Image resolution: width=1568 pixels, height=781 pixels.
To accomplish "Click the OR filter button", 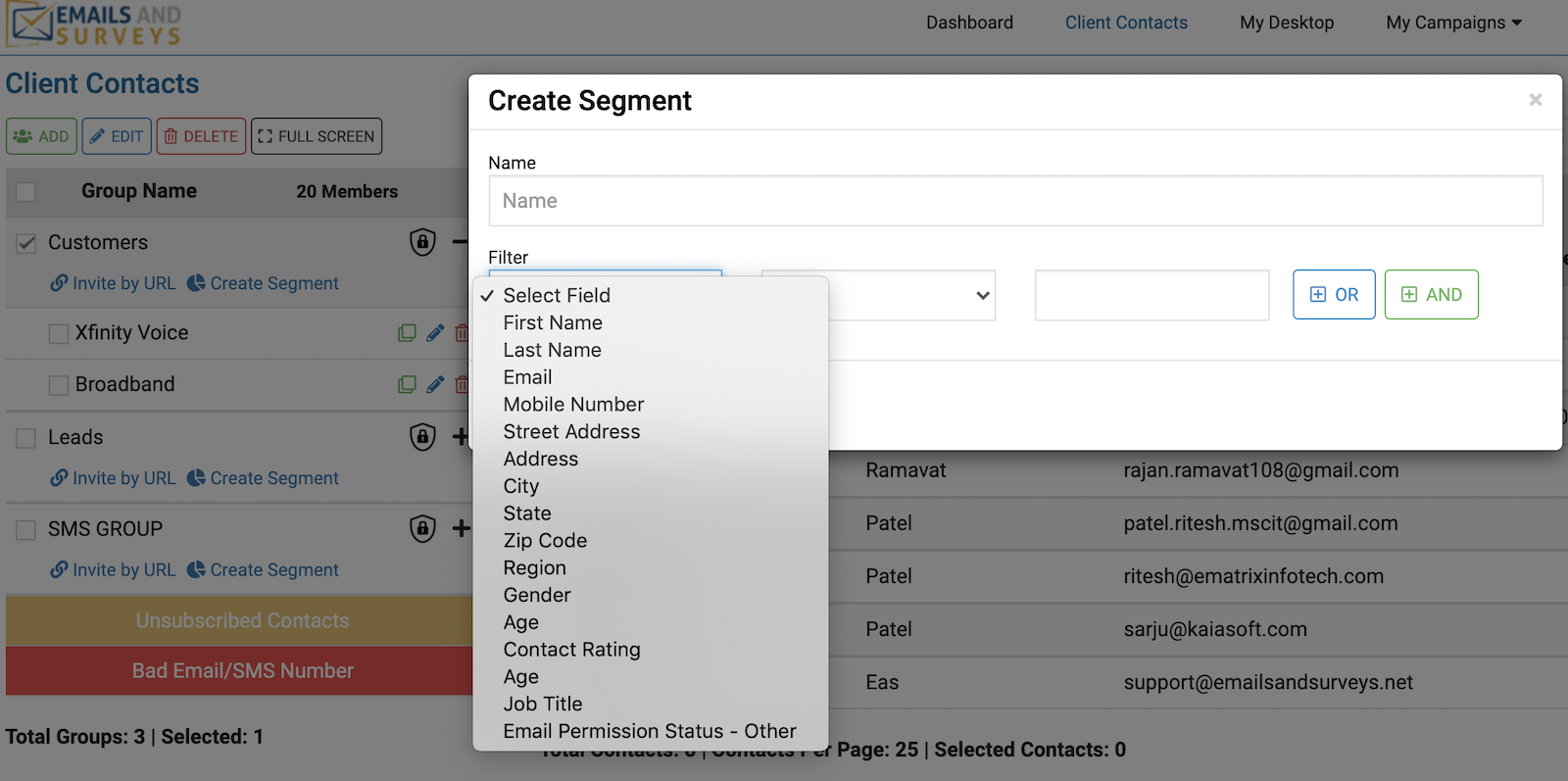I will coord(1334,295).
